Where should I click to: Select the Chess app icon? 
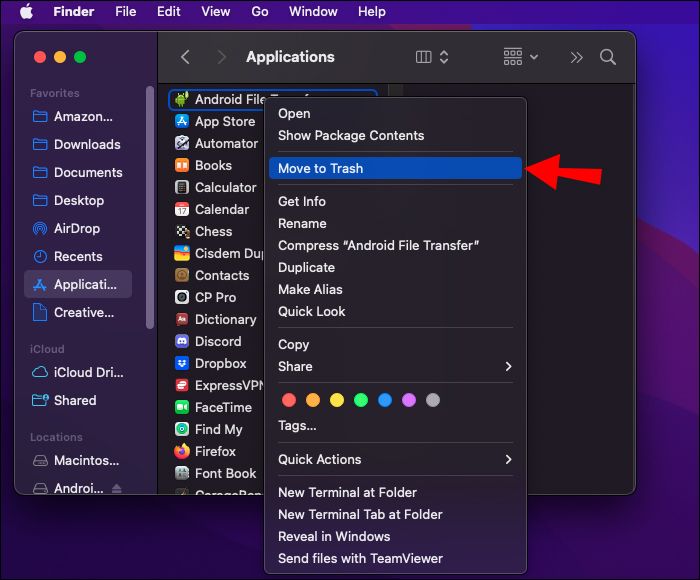(x=182, y=231)
